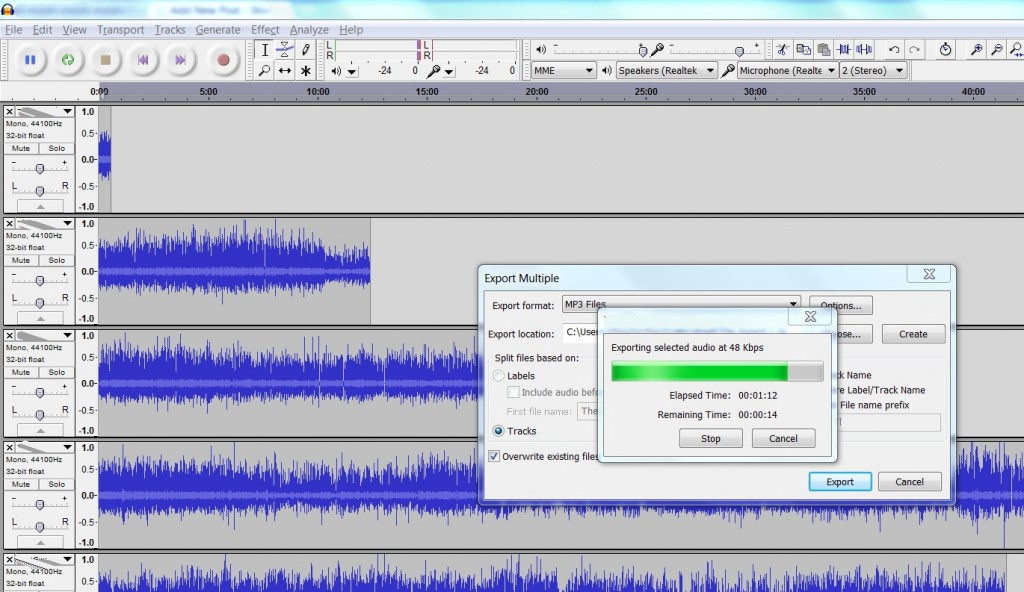This screenshot has width=1024, height=592.
Task: Click the 10:00 mark on the timeline ruler
Action: (x=318, y=91)
